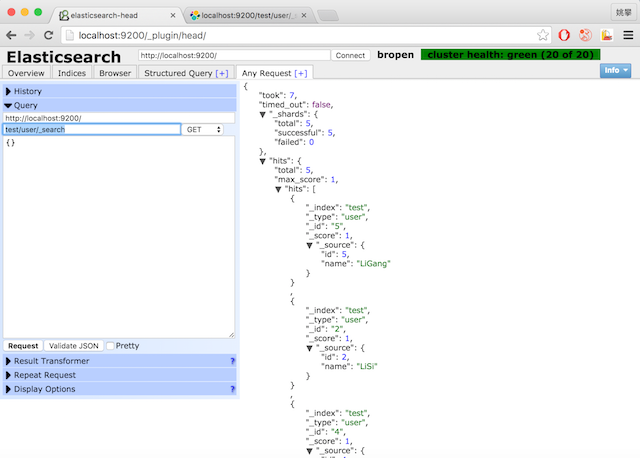This screenshot has height=458, width=640.
Task: Open the Info dropdown button
Action: click(x=616, y=70)
